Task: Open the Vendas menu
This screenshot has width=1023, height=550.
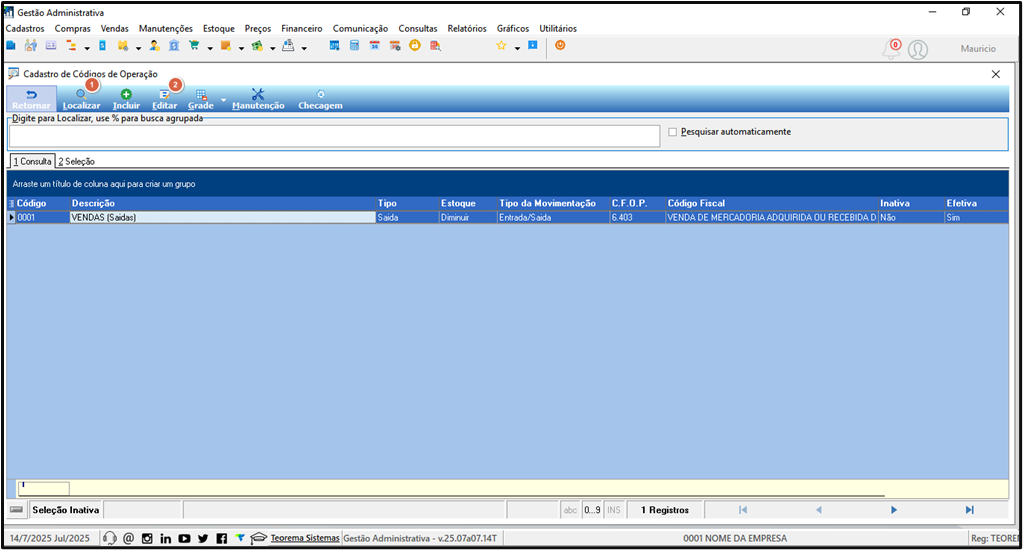Action: click(114, 28)
